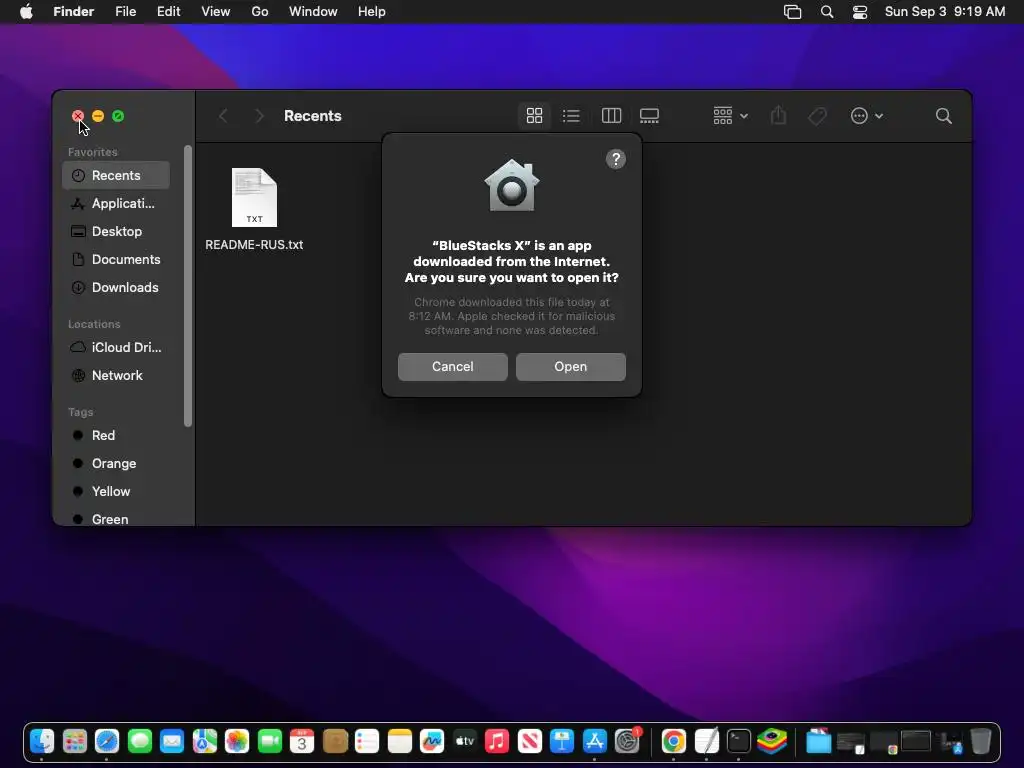Viewport: 1024px width, 768px height.
Task: Open the File menu
Action: click(125, 11)
